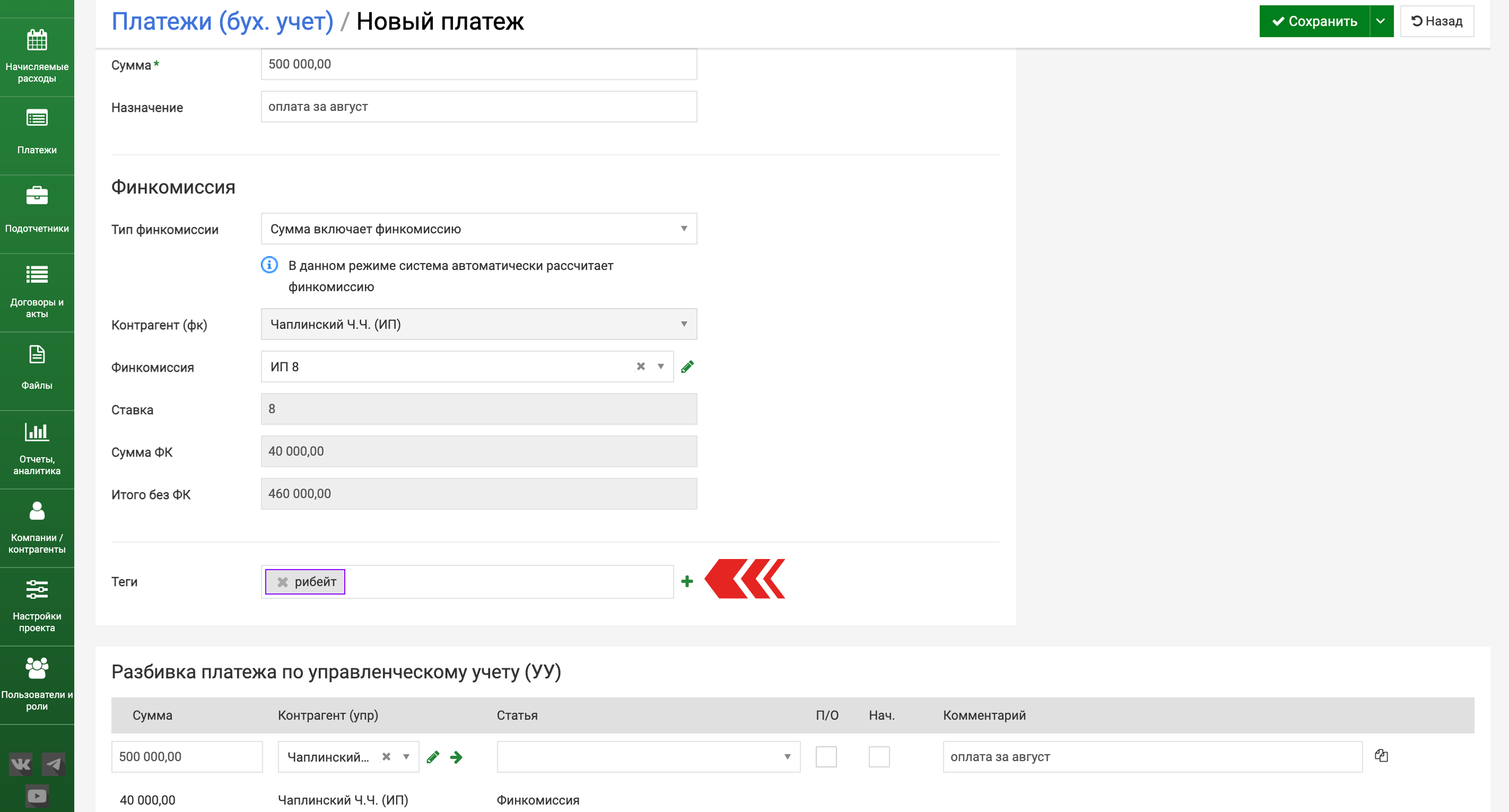This screenshot has width=1509, height=812.
Task: Click the copy icon next to the comment field
Action: pyautogui.click(x=1381, y=756)
